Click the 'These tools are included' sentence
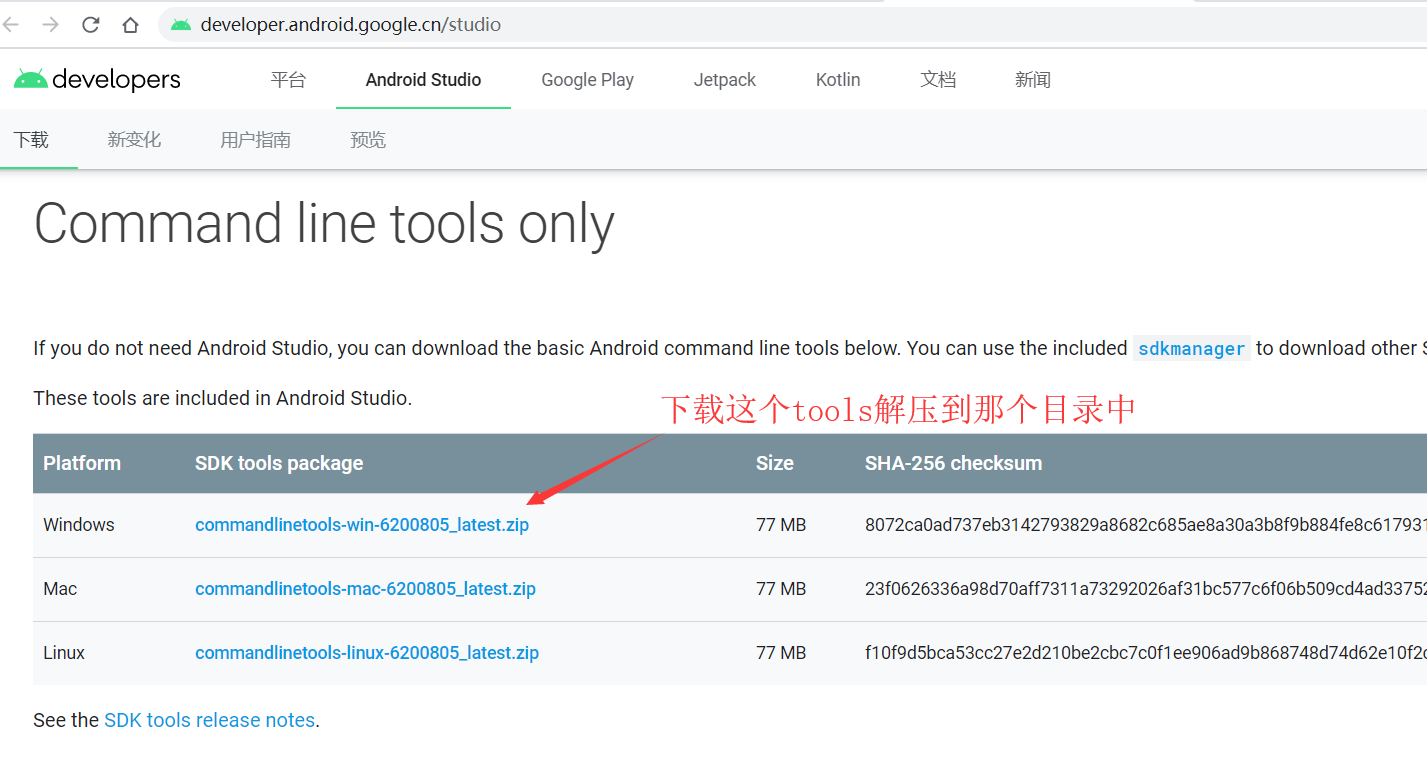Screen dimensions: 1427x765 pyautogui.click(x=223, y=398)
